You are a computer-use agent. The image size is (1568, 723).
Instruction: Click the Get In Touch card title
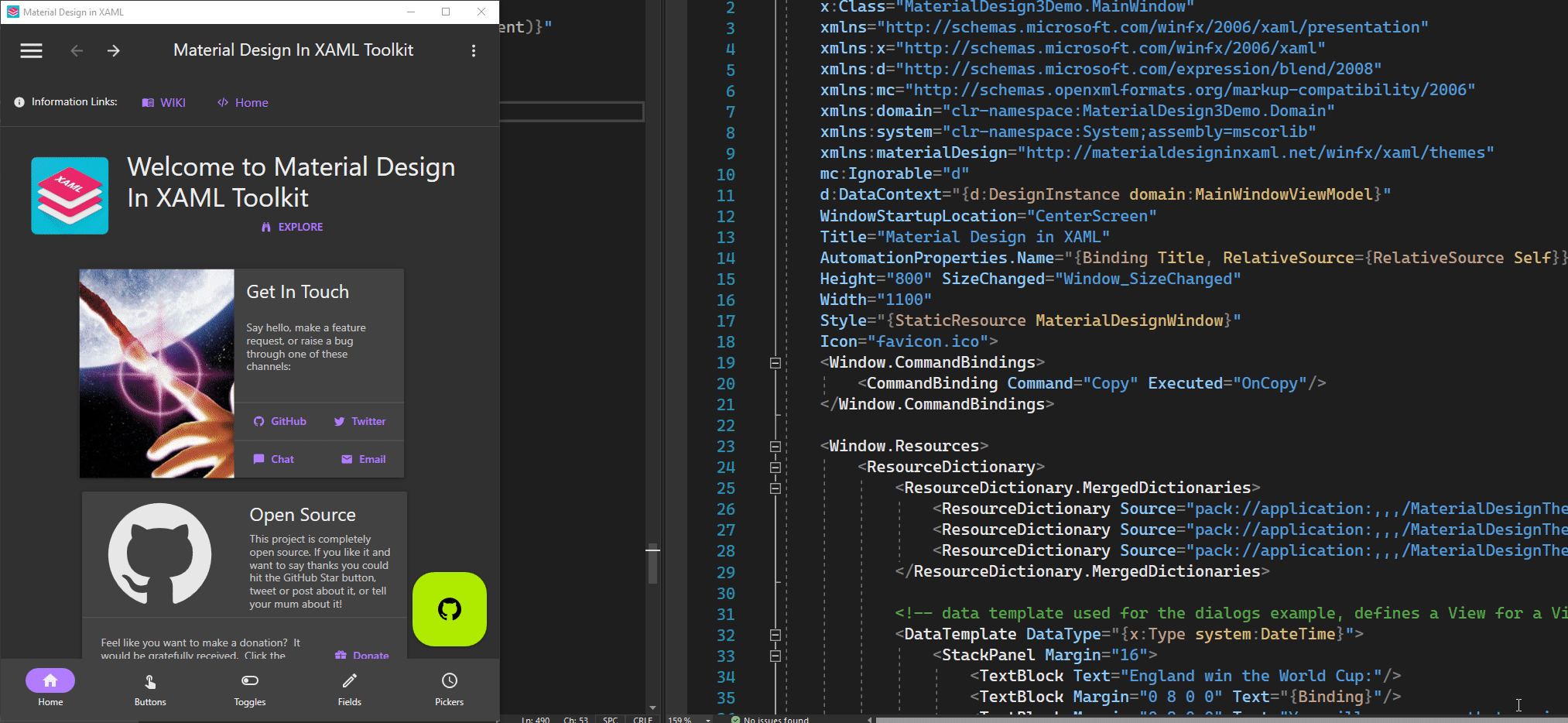298,292
